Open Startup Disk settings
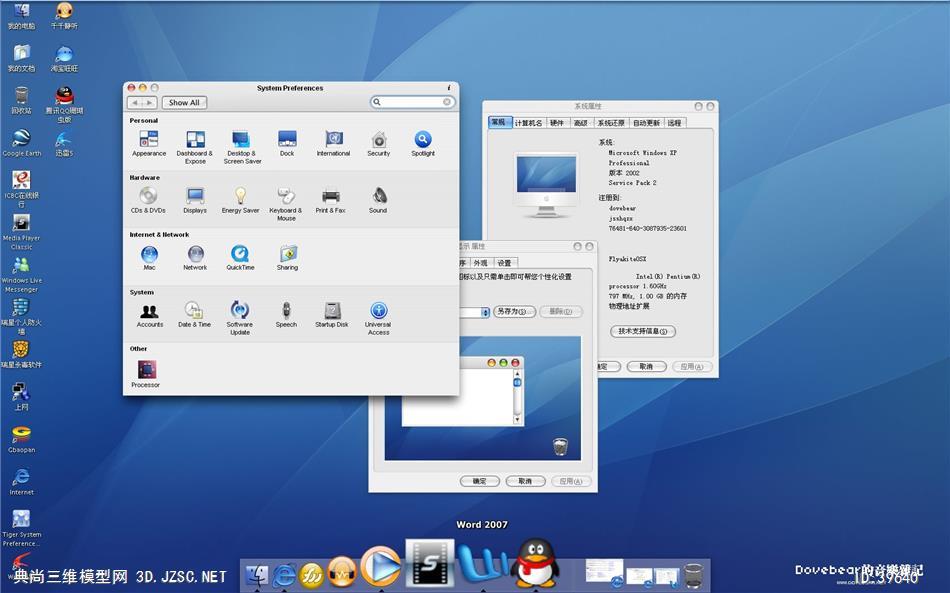The height and width of the screenshot is (593, 950). pos(332,315)
